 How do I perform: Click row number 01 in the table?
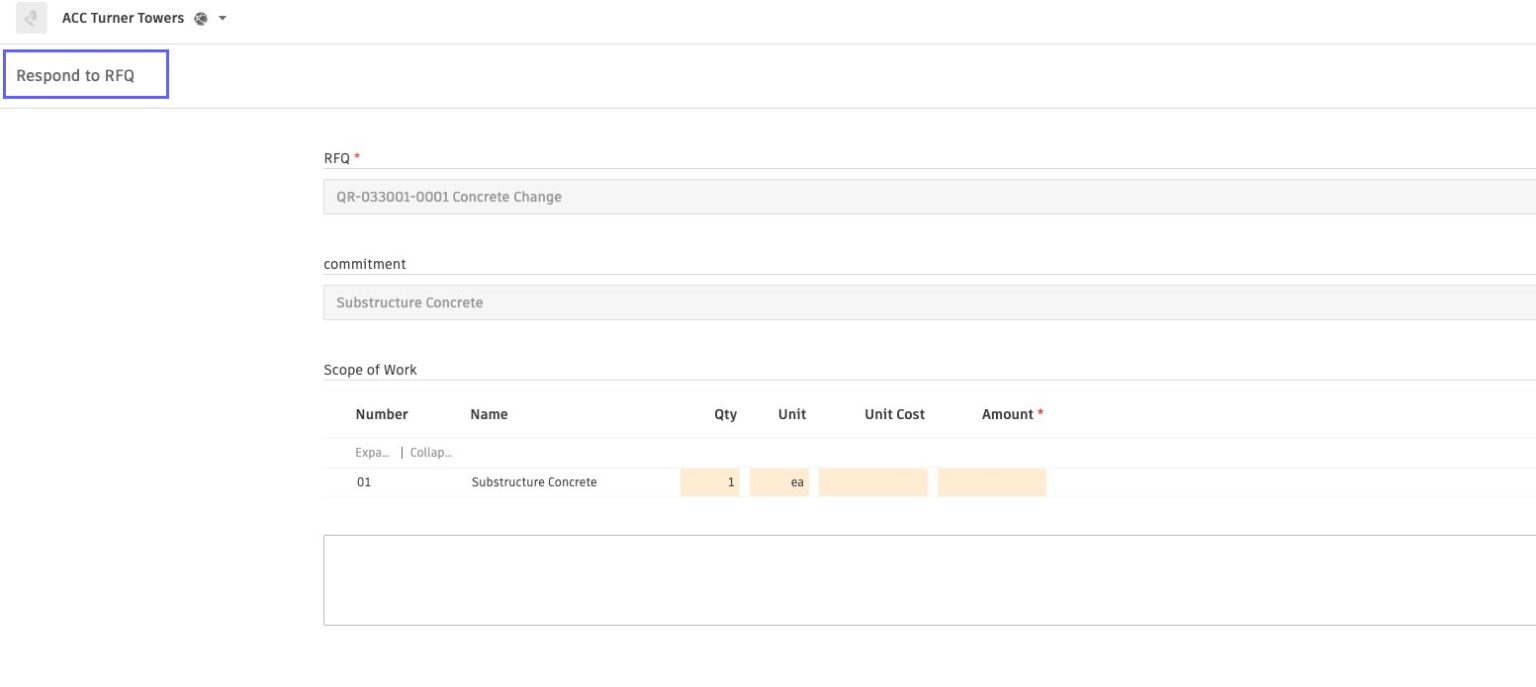[364, 482]
